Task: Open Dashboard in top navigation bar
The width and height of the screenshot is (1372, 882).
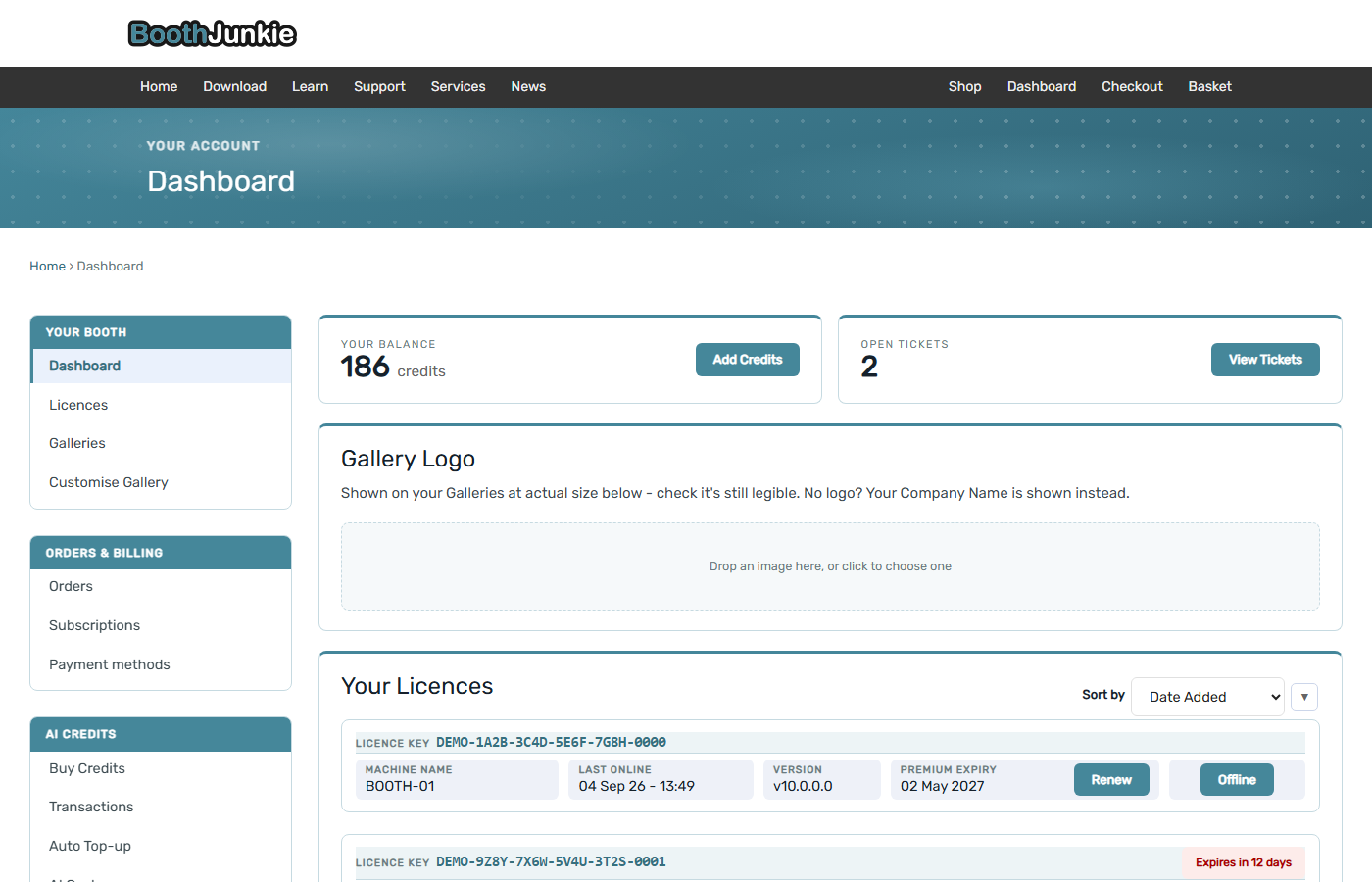Action: coord(1042,86)
